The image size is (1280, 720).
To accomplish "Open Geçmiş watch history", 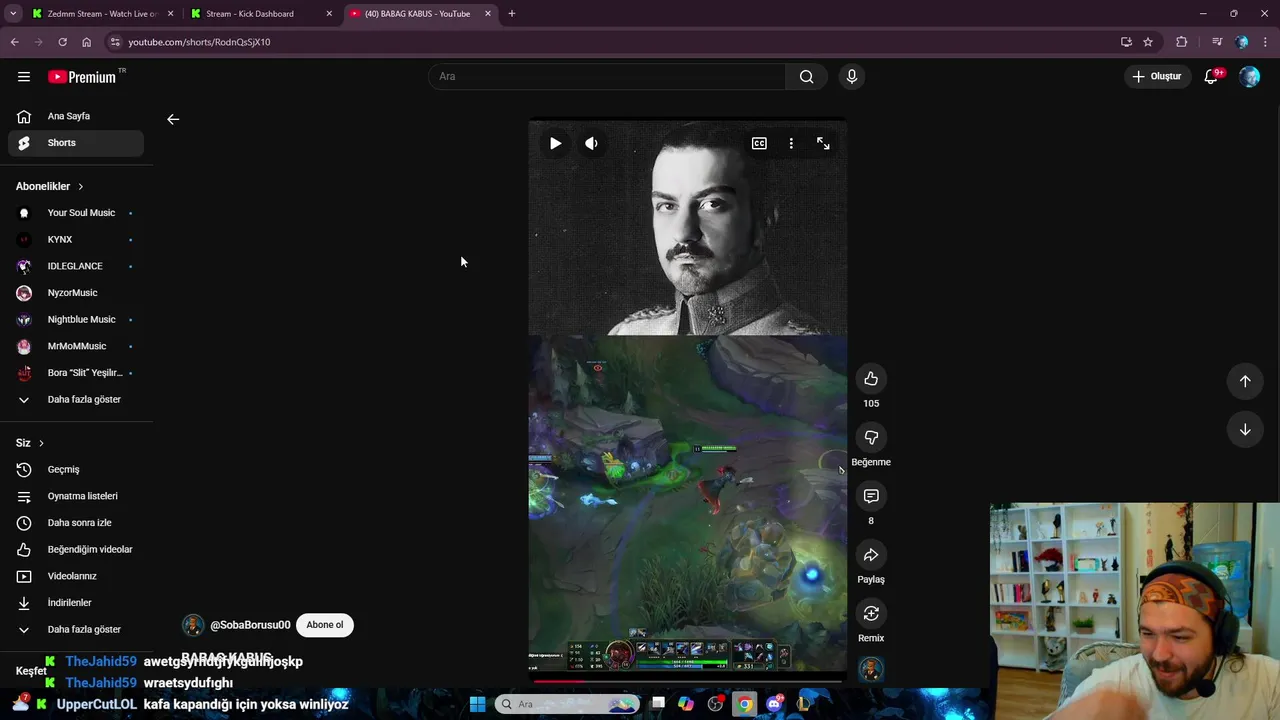I will pos(76,470).
